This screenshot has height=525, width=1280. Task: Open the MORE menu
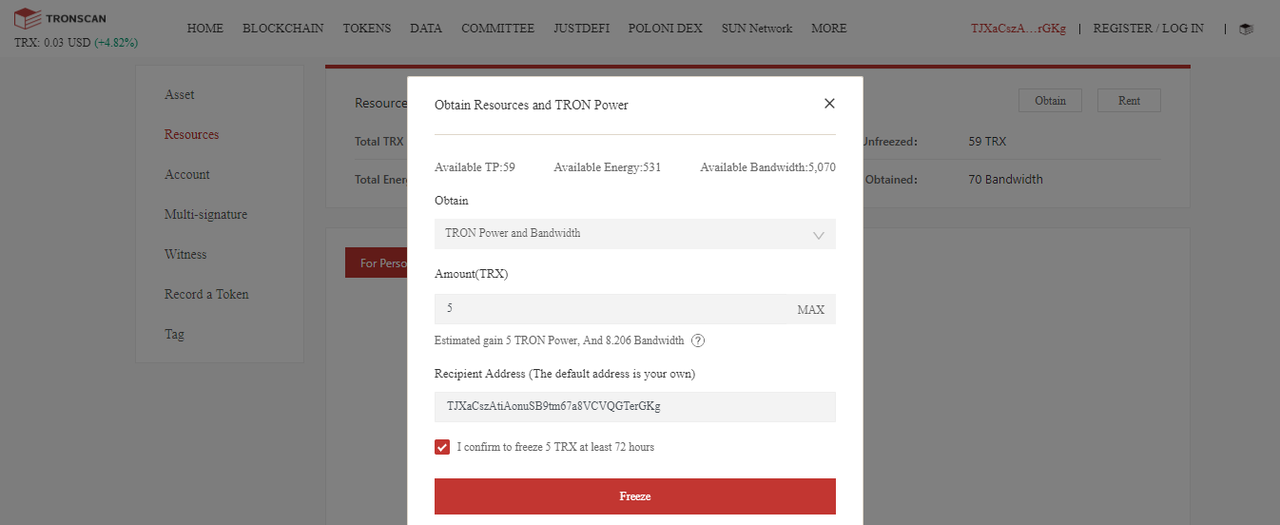click(x=829, y=29)
